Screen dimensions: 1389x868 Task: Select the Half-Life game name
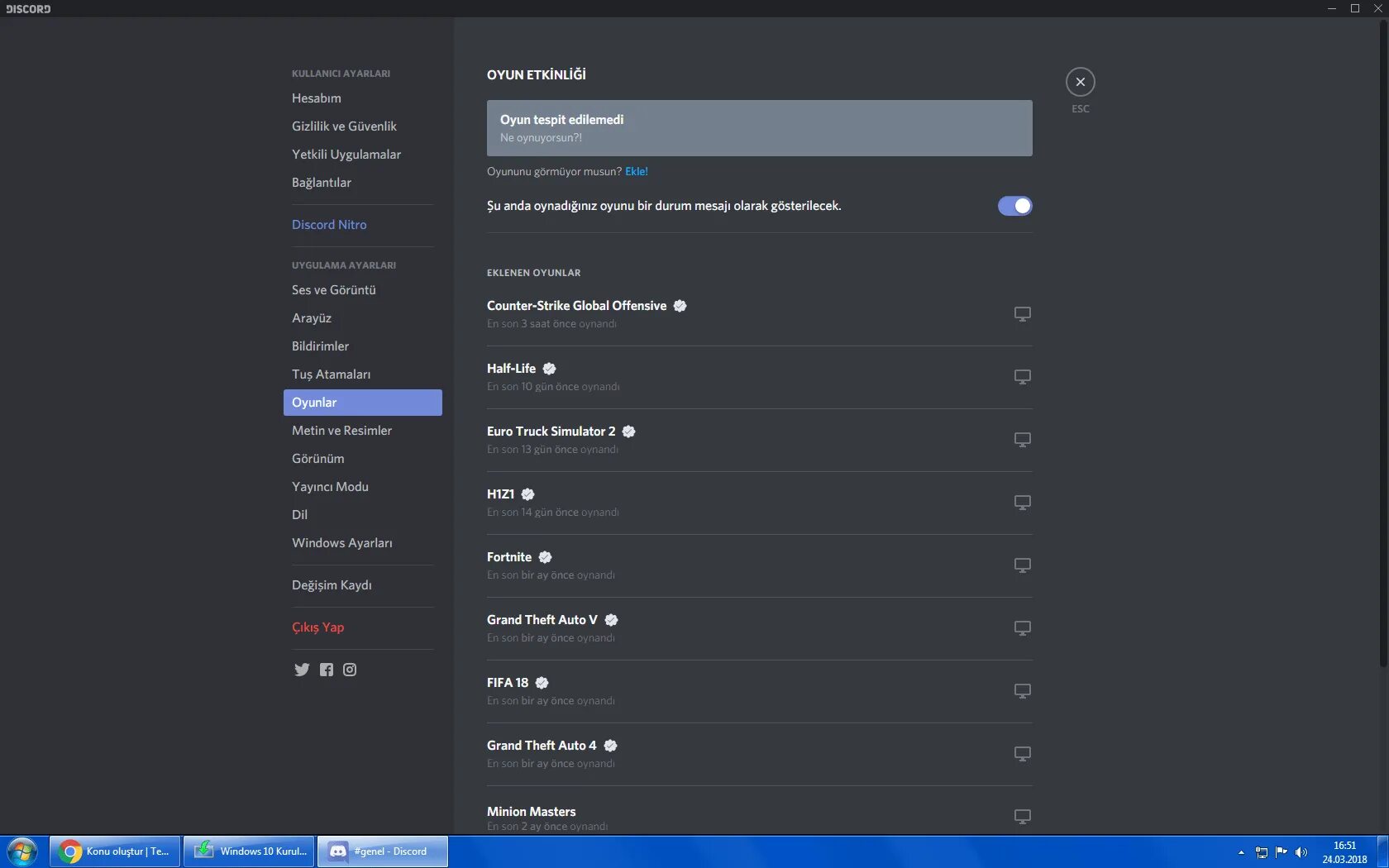tap(511, 369)
